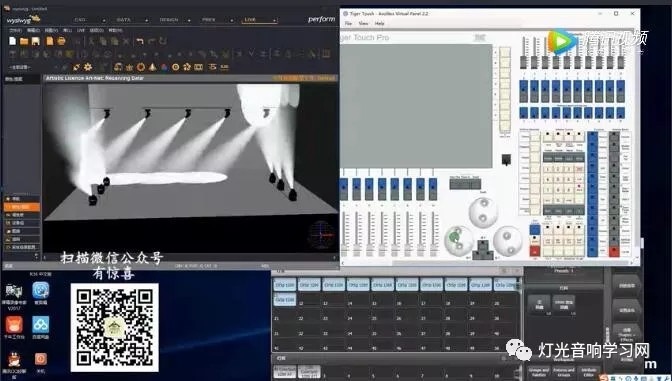
Task: Click the New document icon in wysiwyg toolbar
Action: click(x=12, y=41)
